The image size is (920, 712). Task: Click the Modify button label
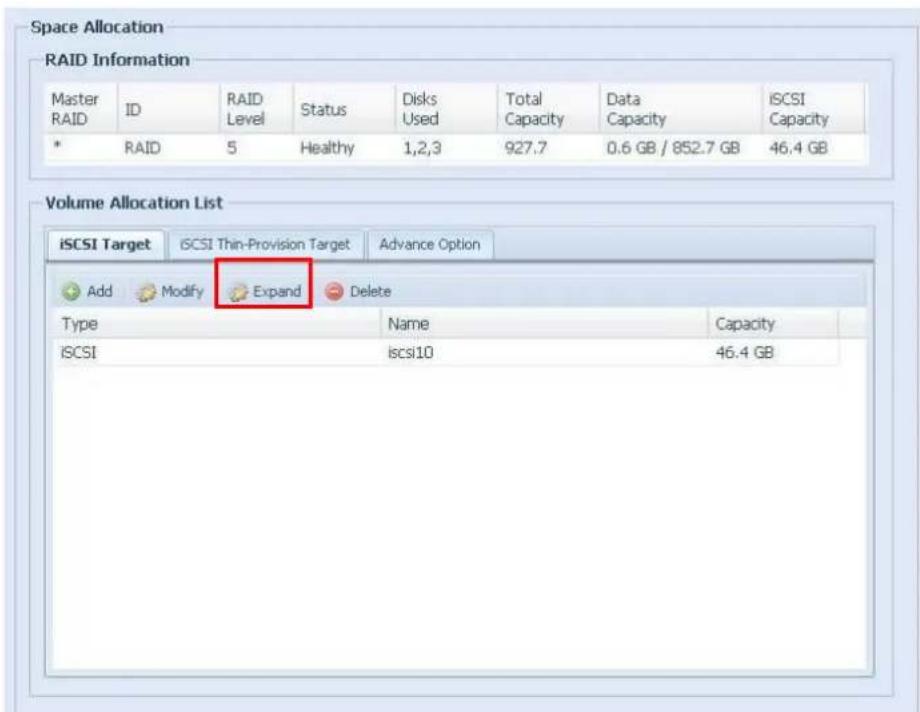182,291
